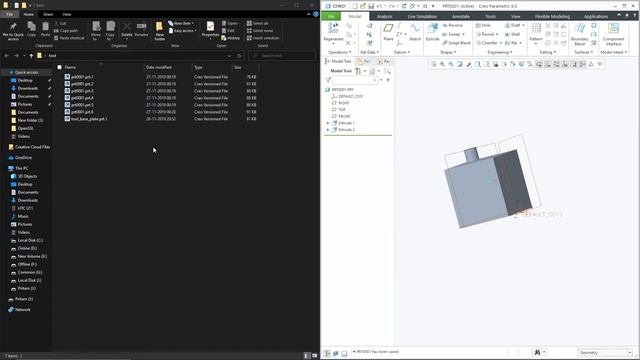Create a New folder in Explorer

[x=160, y=31]
